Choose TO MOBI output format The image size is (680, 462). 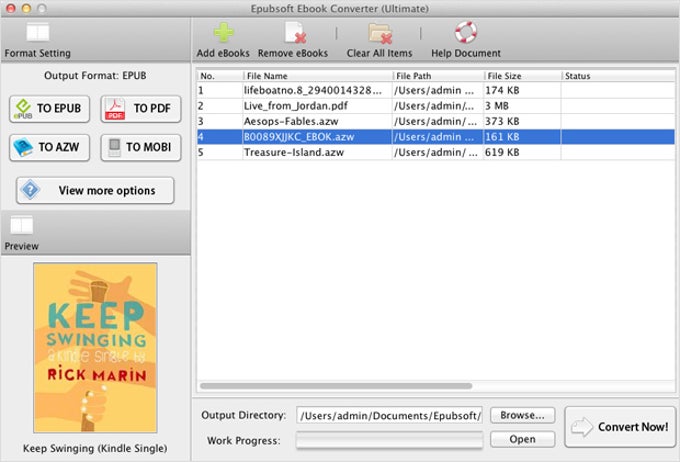141,147
